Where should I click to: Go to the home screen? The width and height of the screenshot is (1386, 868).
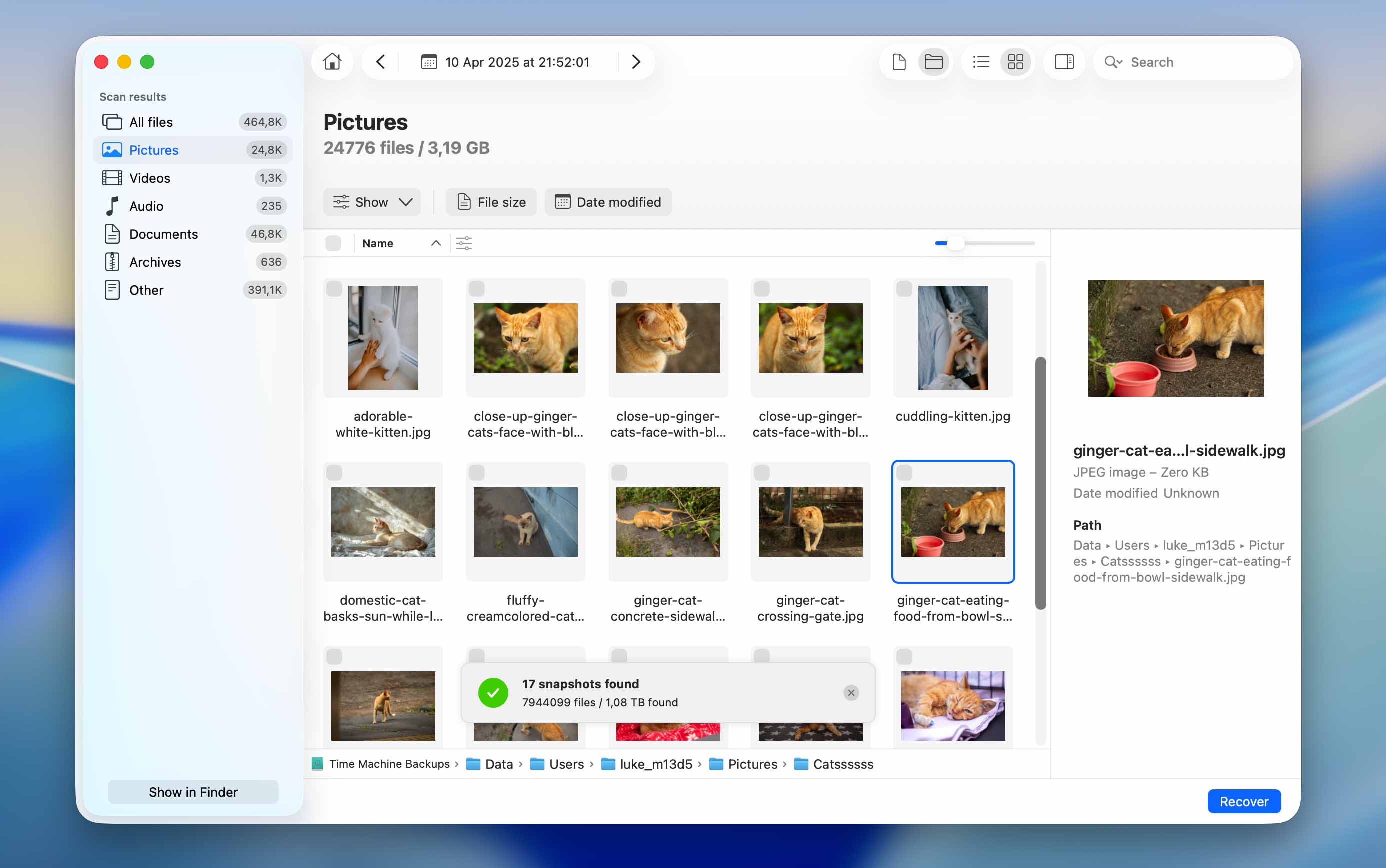coord(332,62)
